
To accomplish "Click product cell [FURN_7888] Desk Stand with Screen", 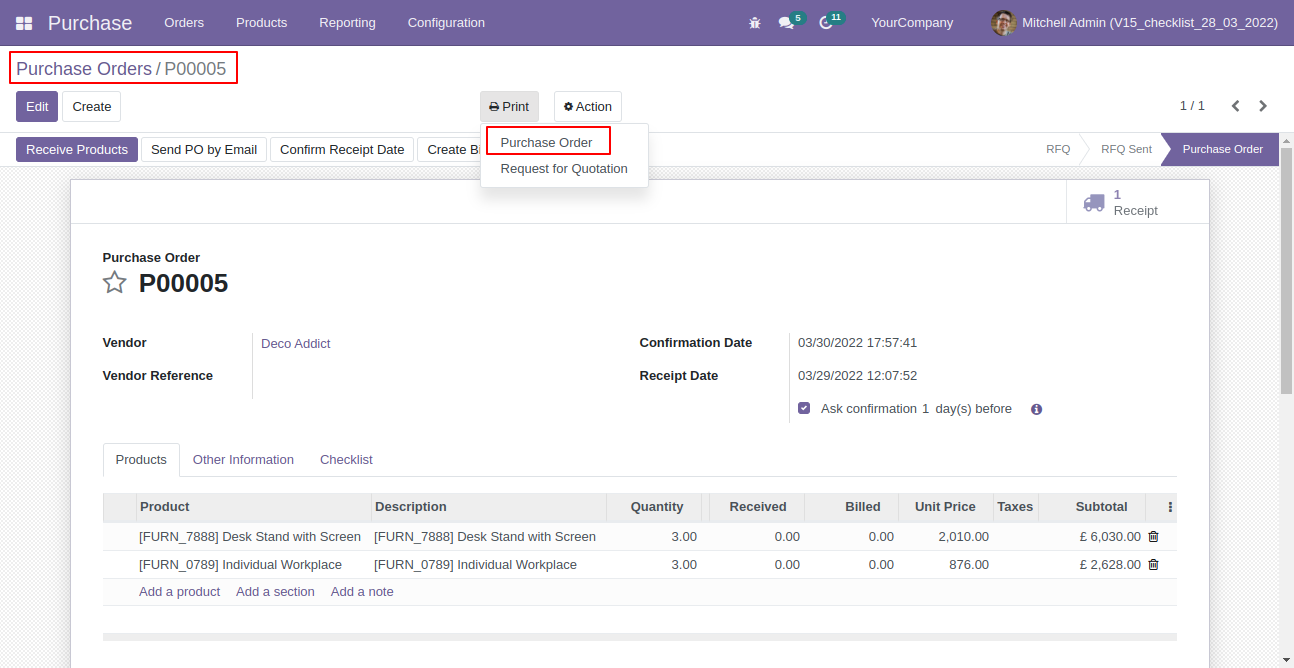I will pyautogui.click(x=250, y=537).
